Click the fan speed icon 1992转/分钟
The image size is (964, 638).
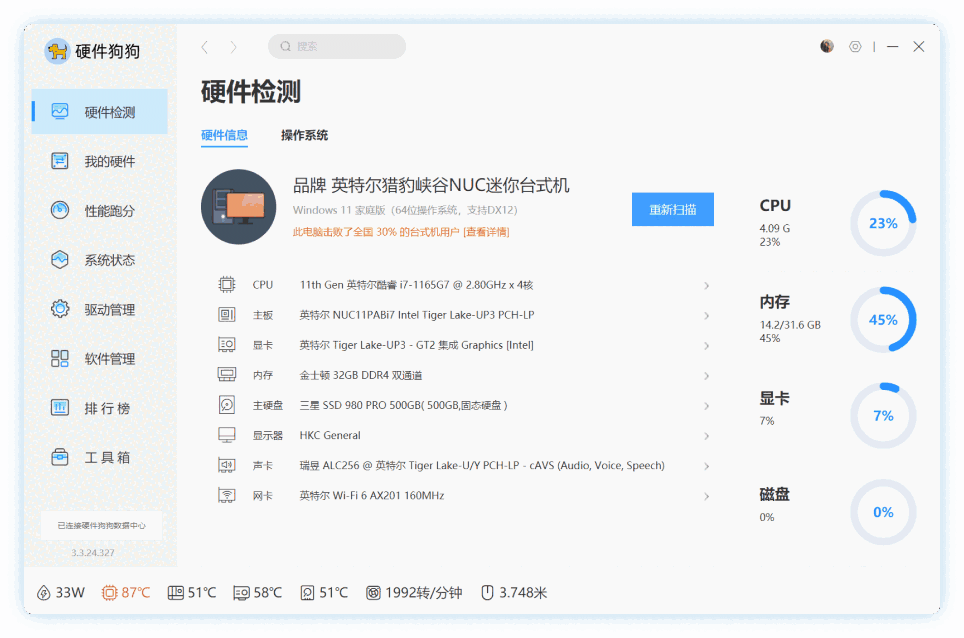click(x=373, y=593)
